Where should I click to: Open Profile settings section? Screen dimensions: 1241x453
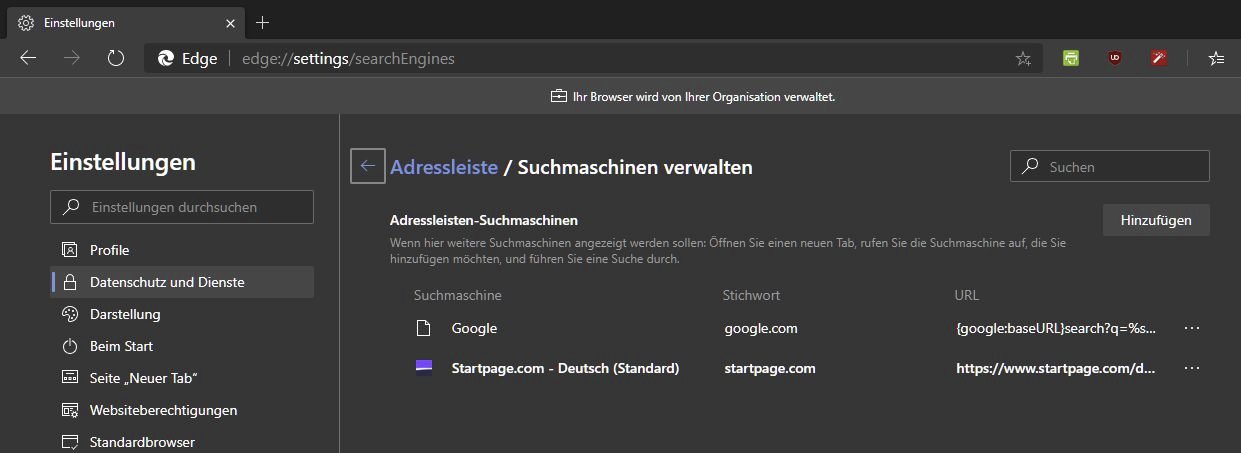click(182, 250)
